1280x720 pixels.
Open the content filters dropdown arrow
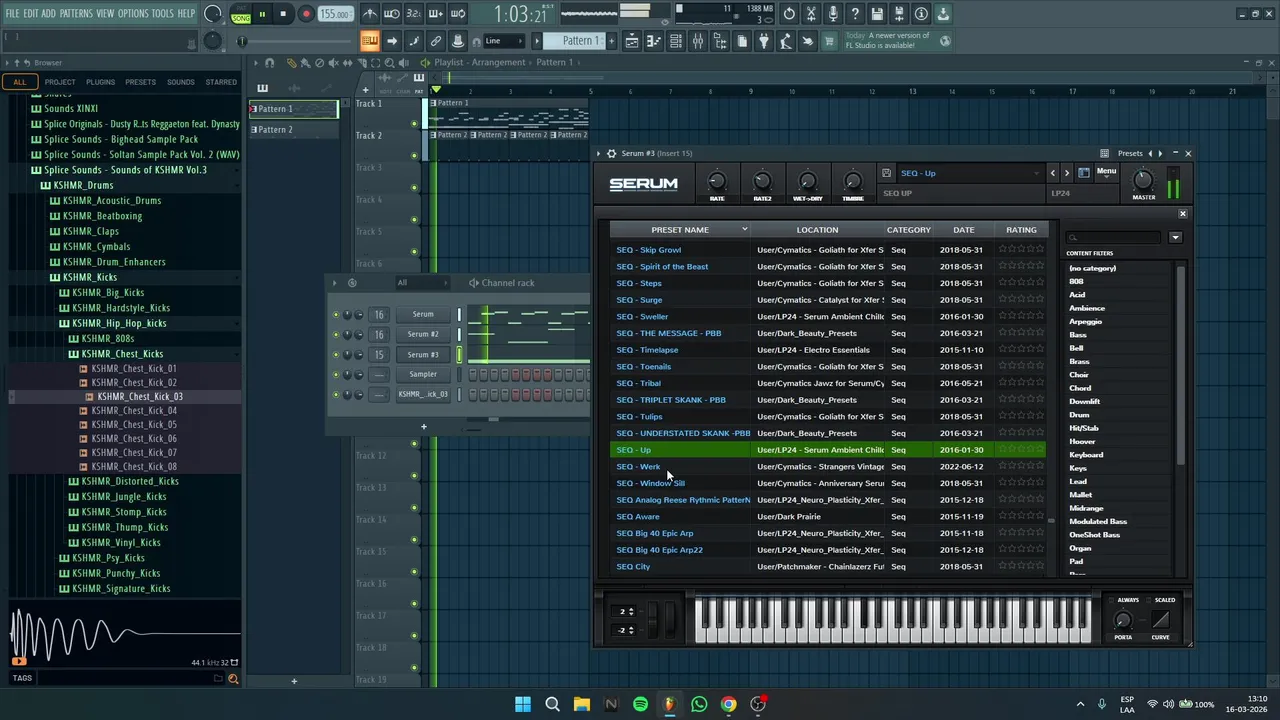(1175, 238)
